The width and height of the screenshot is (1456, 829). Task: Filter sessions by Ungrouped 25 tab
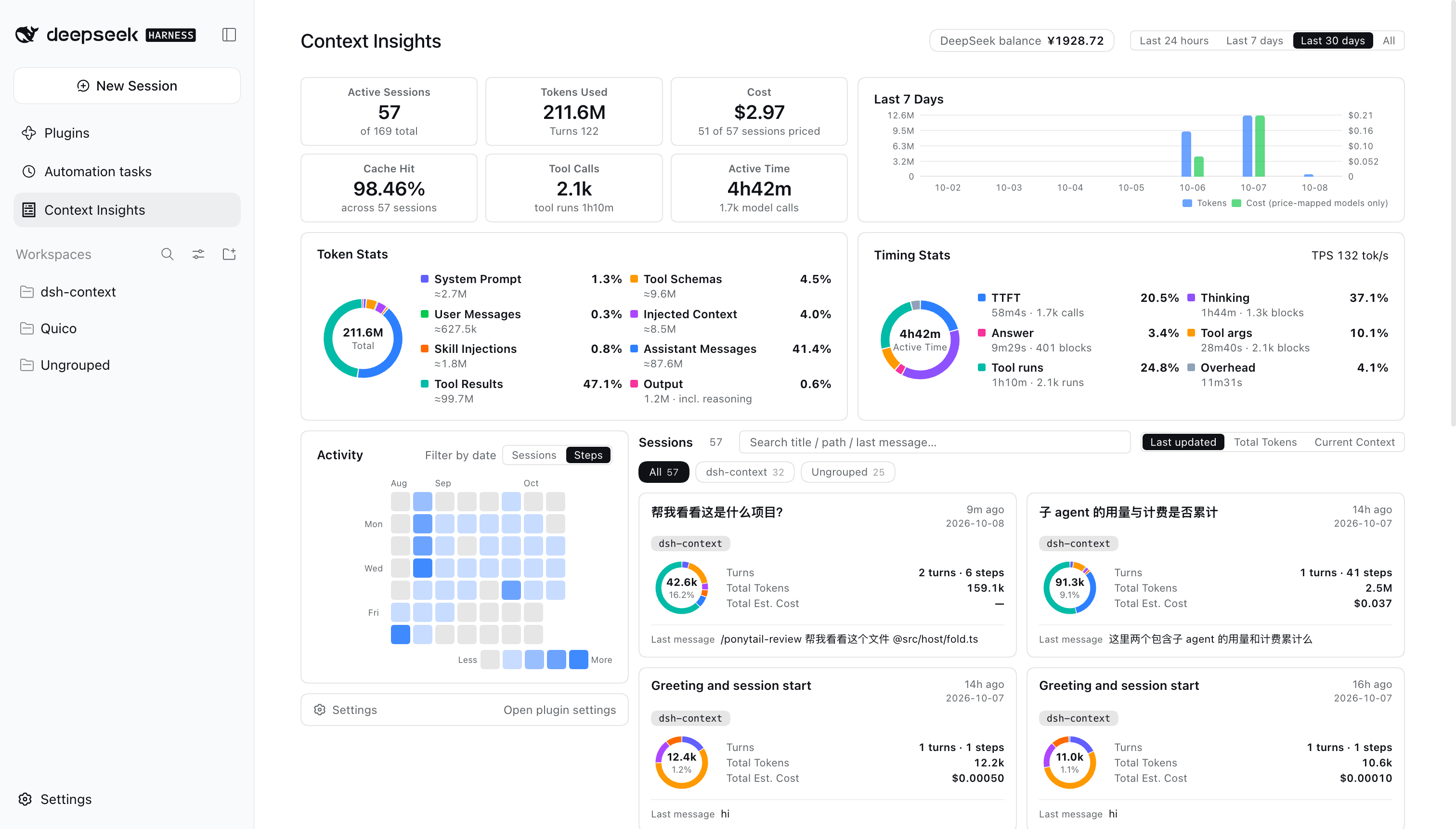tap(847, 472)
